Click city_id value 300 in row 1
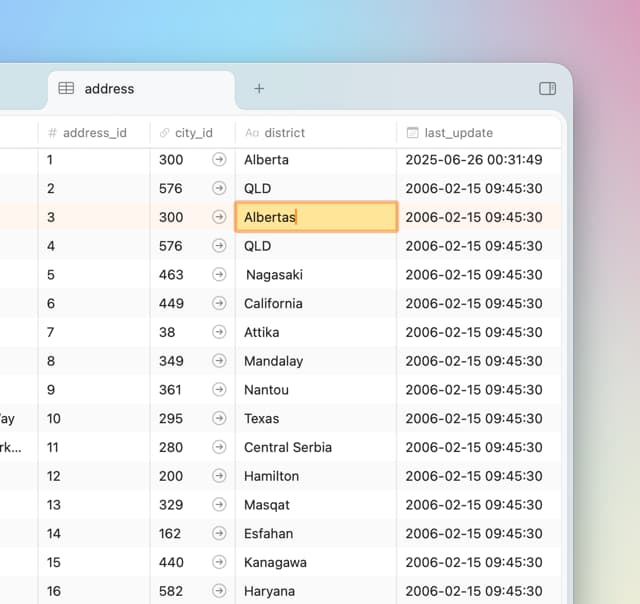 [x=171, y=160]
